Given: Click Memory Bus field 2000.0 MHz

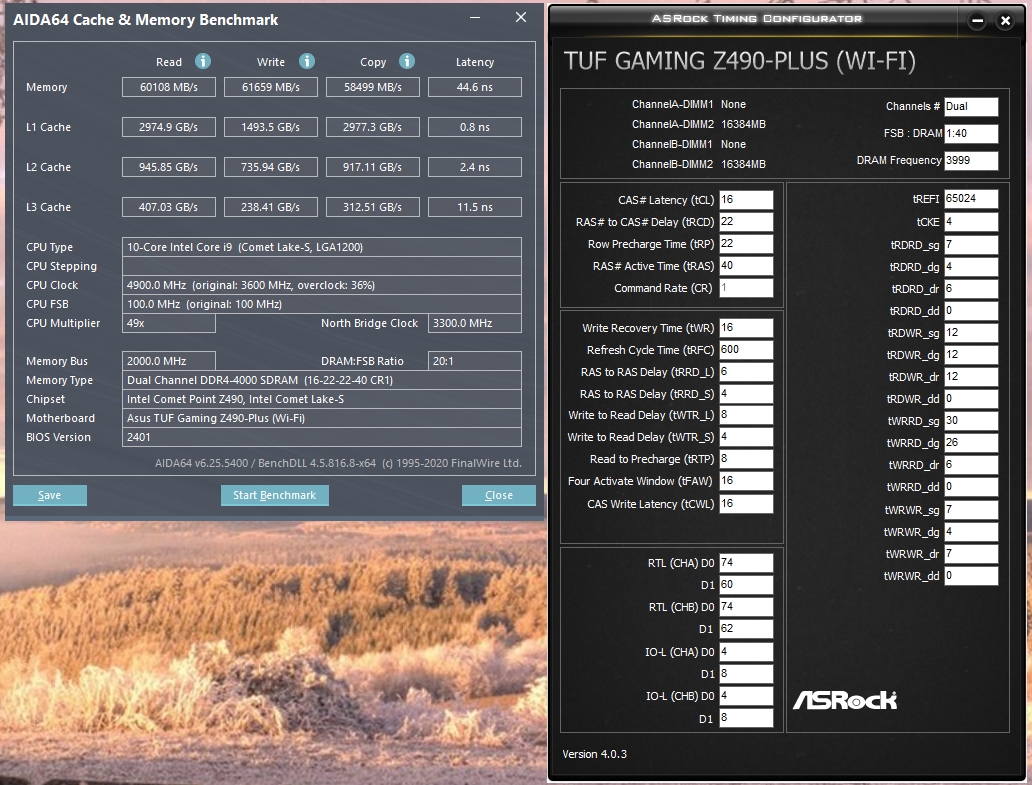Looking at the screenshot, I should click(x=168, y=361).
